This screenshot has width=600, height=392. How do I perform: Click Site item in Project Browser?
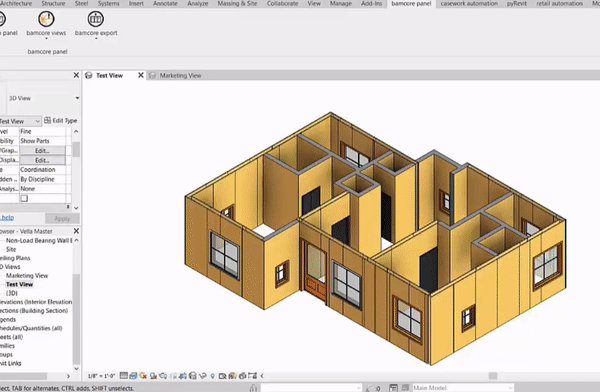[x=11, y=249]
